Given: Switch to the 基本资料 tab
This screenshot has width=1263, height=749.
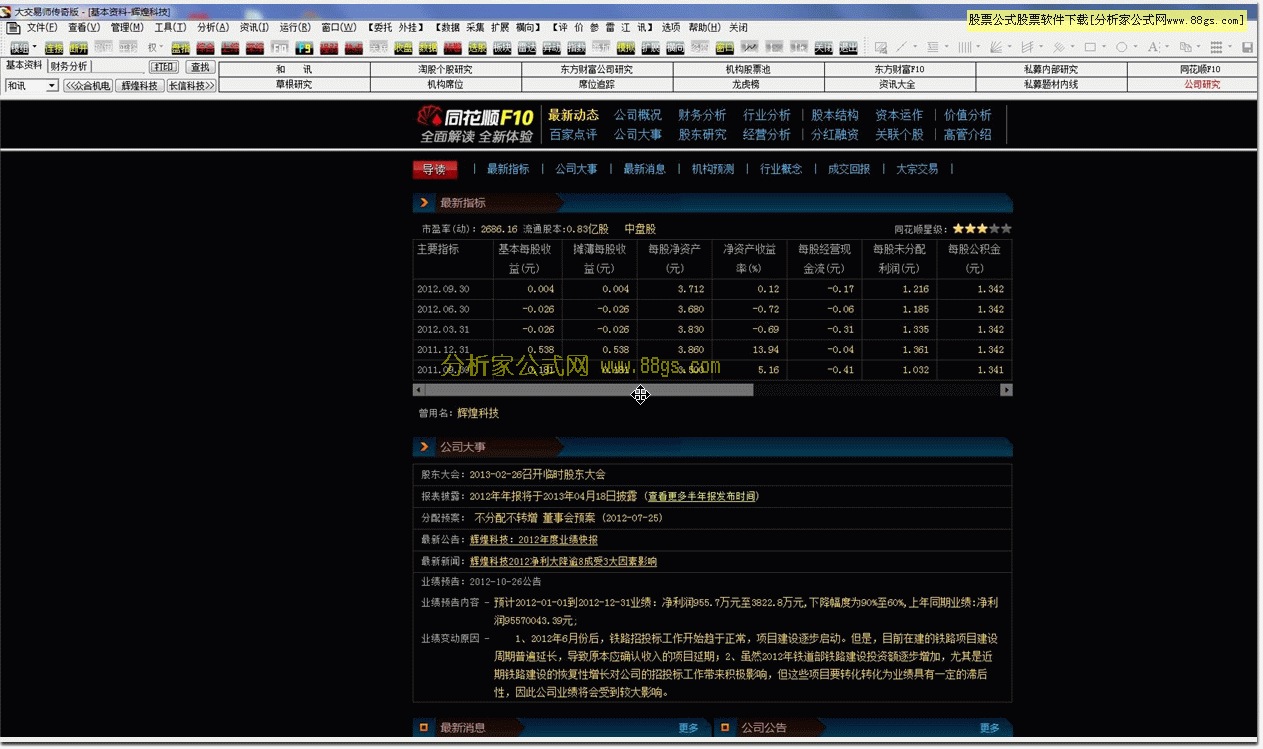Looking at the screenshot, I should click(25, 66).
